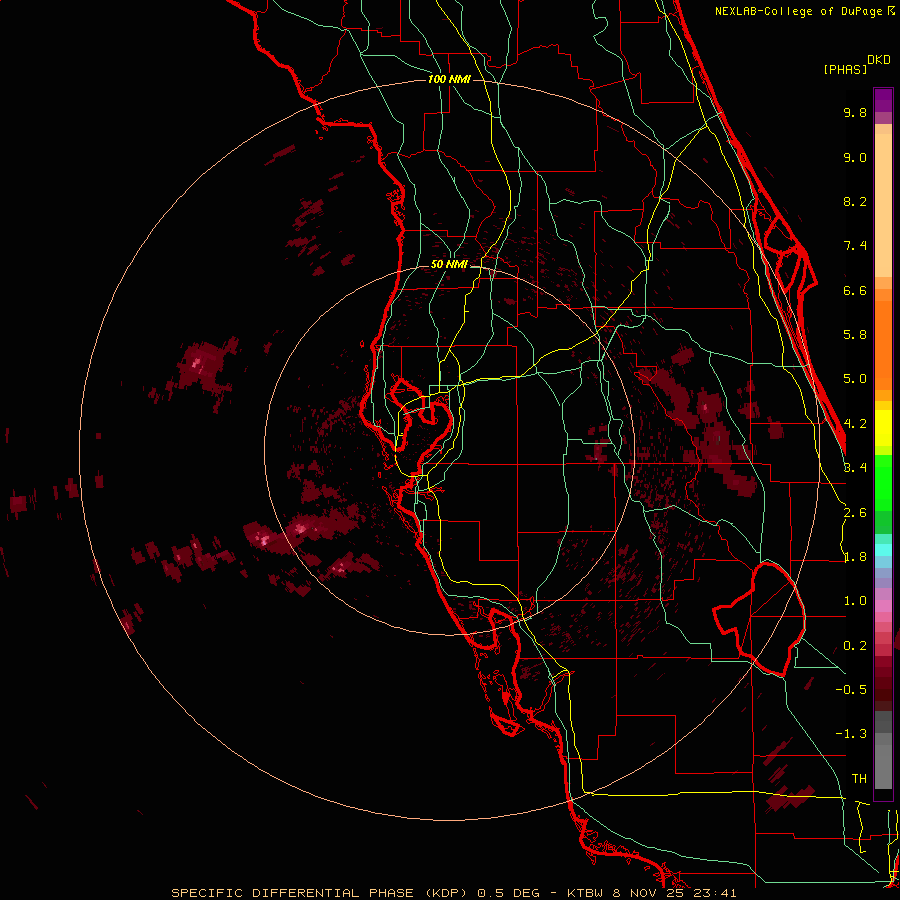Screen dimensions: 900x900
Task: Click the 50 NMI range ring label
Action: [x=449, y=265]
